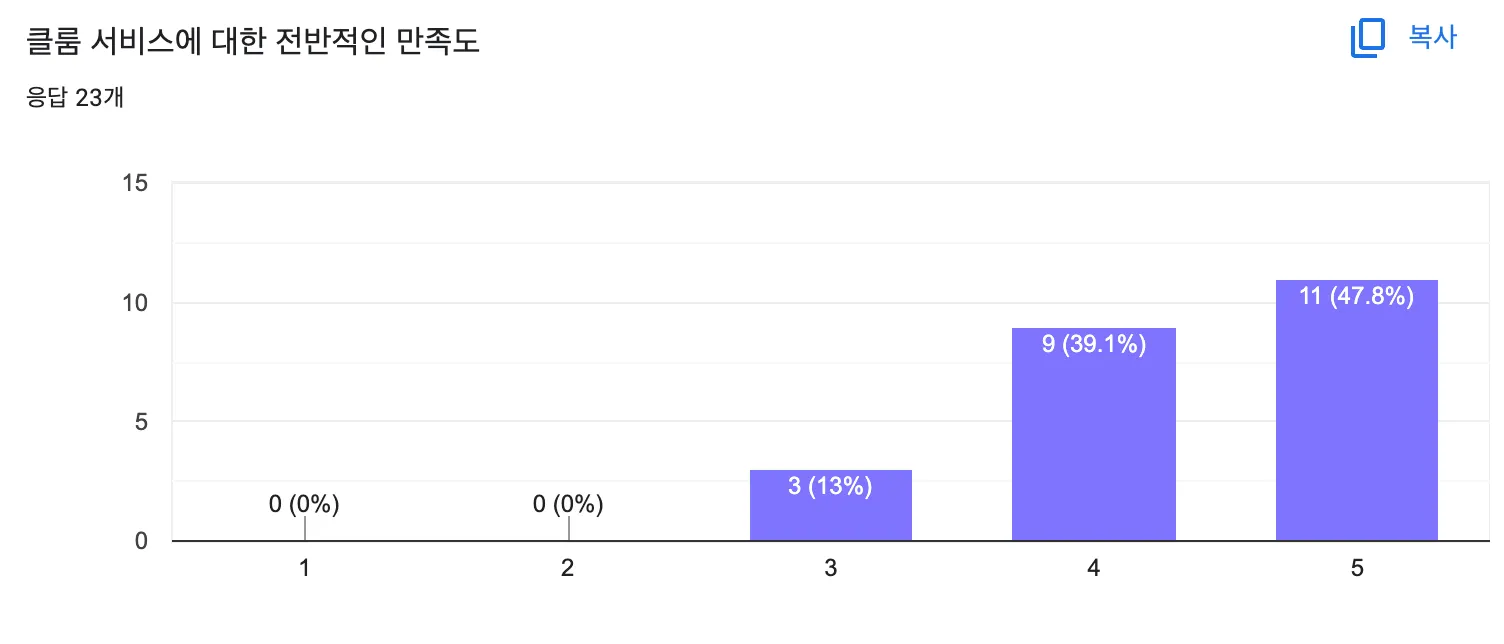Image resolution: width=1504 pixels, height=644 pixels.
Task: Click y-axis value 10
Action: [x=136, y=303]
